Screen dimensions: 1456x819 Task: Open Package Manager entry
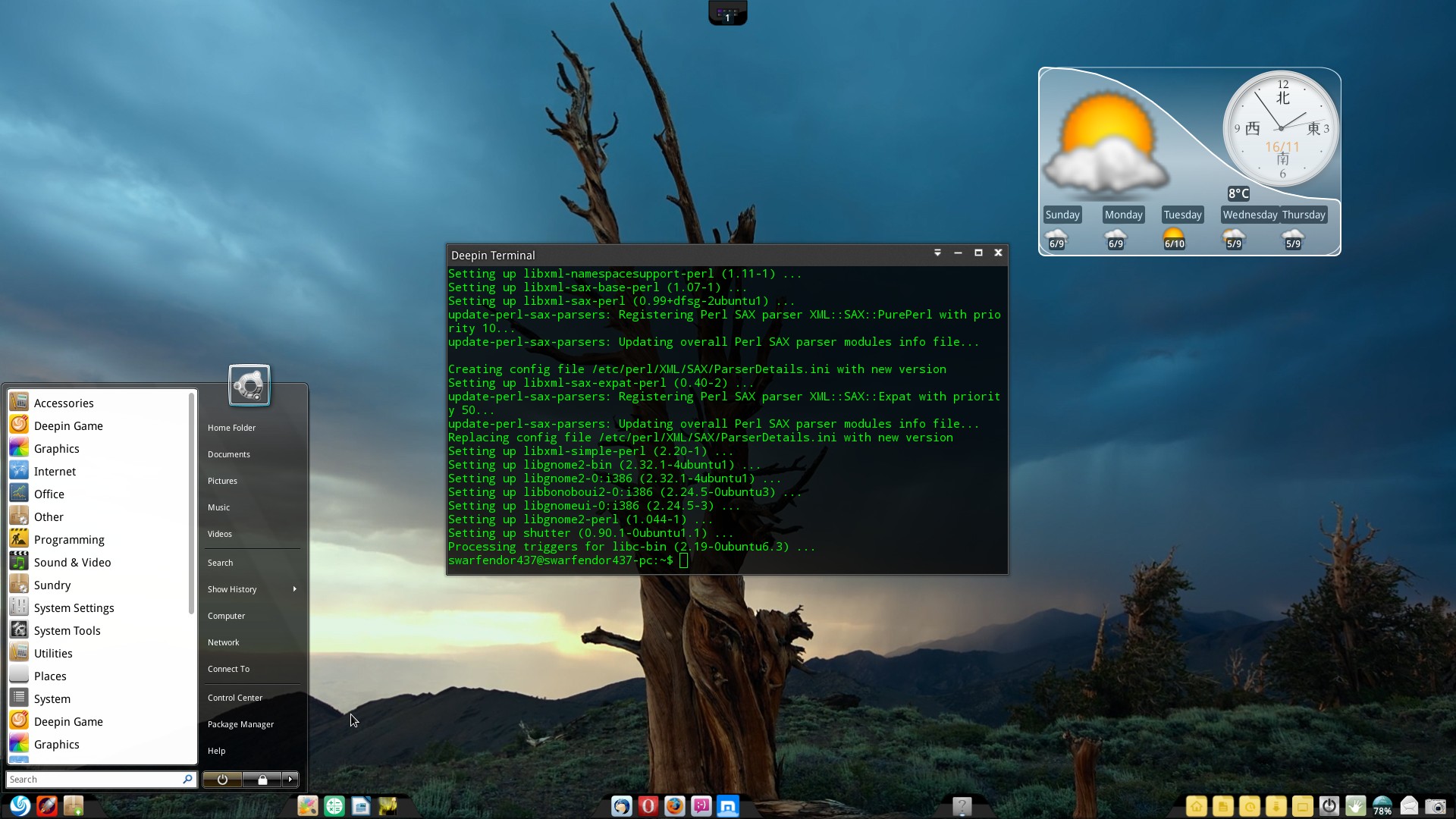click(x=240, y=724)
